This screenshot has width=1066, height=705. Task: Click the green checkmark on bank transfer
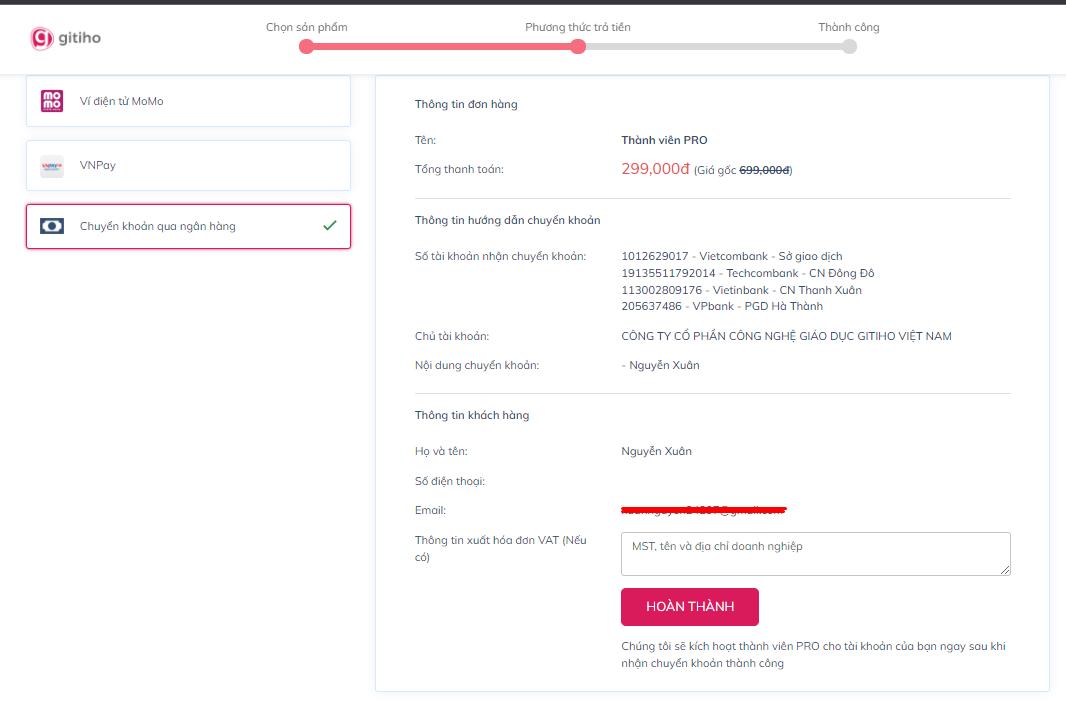pyautogui.click(x=330, y=226)
